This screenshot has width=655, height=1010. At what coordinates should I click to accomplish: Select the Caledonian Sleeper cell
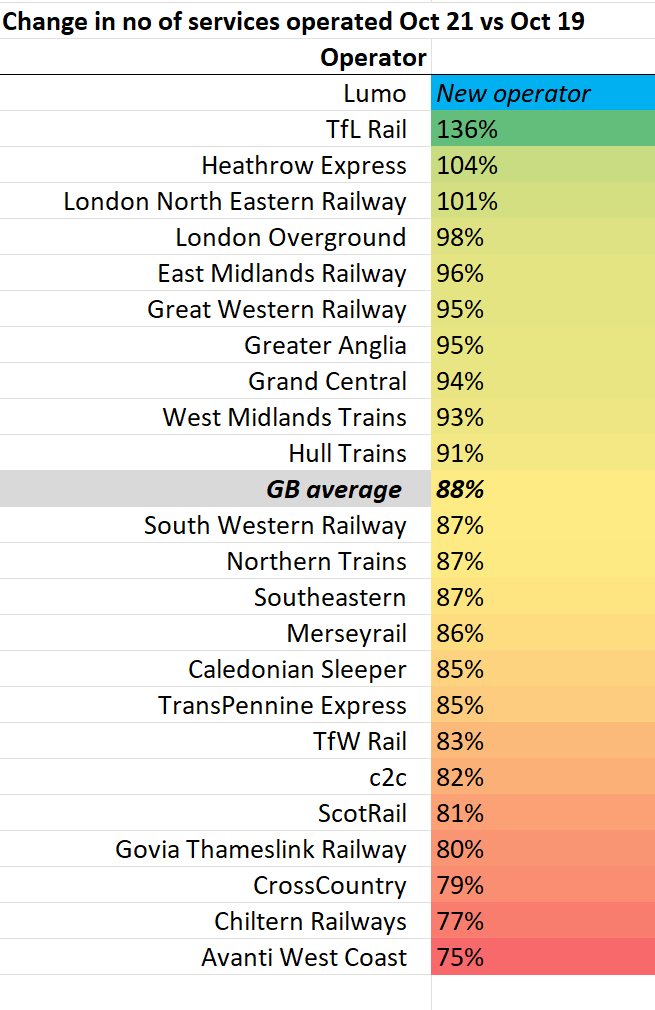pyautogui.click(x=215, y=669)
